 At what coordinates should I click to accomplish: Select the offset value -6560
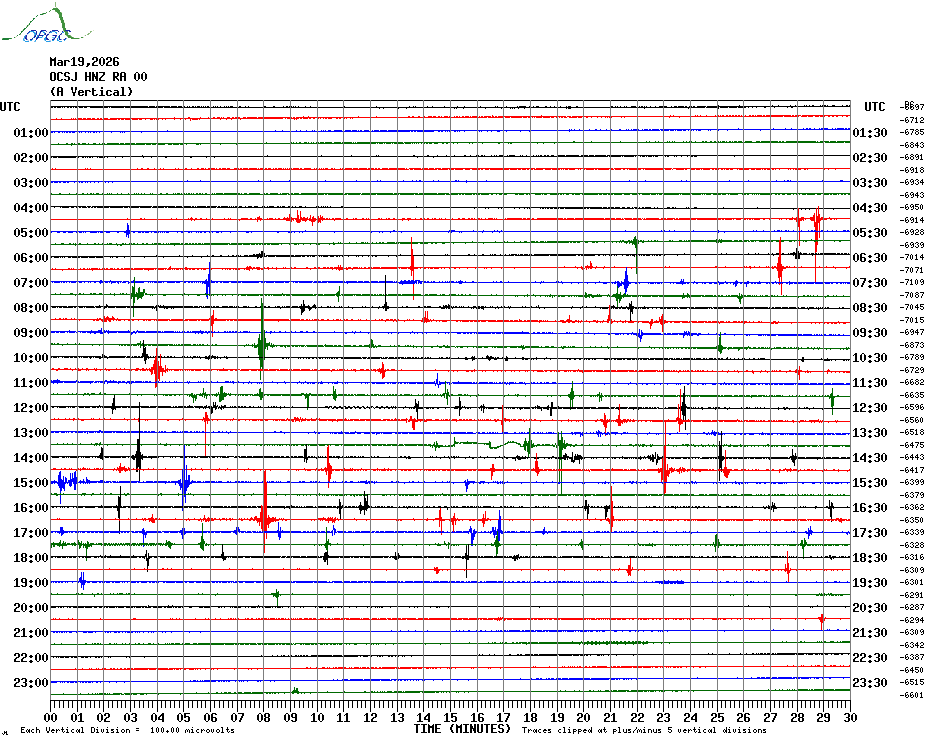click(912, 420)
